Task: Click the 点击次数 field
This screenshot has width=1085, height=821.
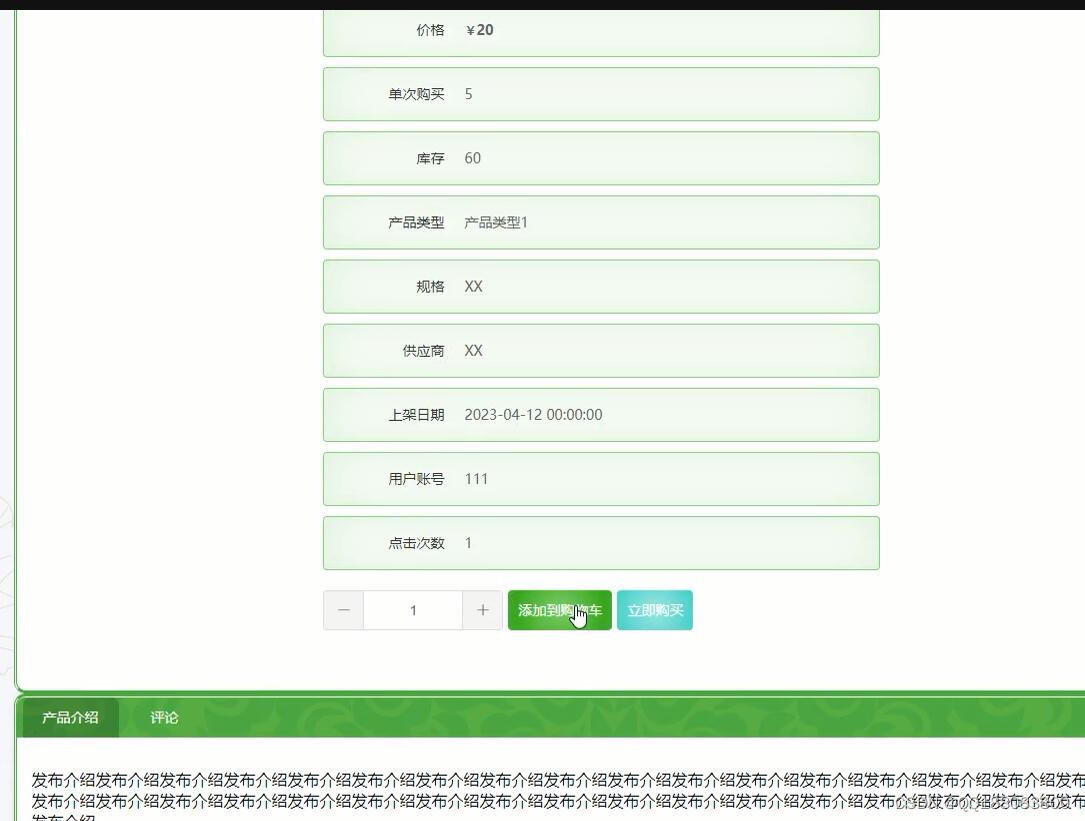Action: 600,543
